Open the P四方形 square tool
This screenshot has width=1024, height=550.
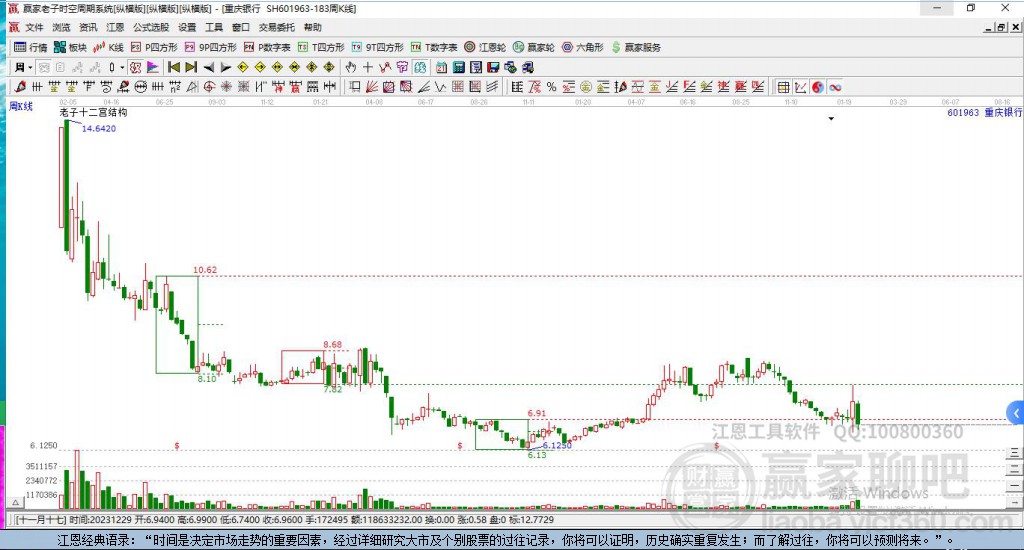click(154, 47)
